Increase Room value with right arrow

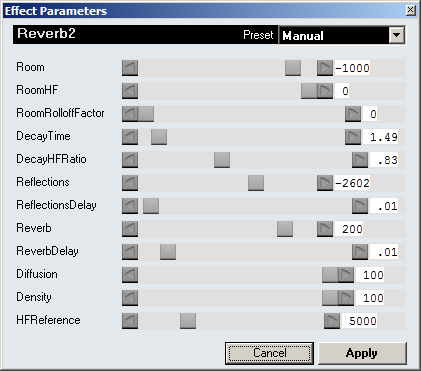click(325, 68)
